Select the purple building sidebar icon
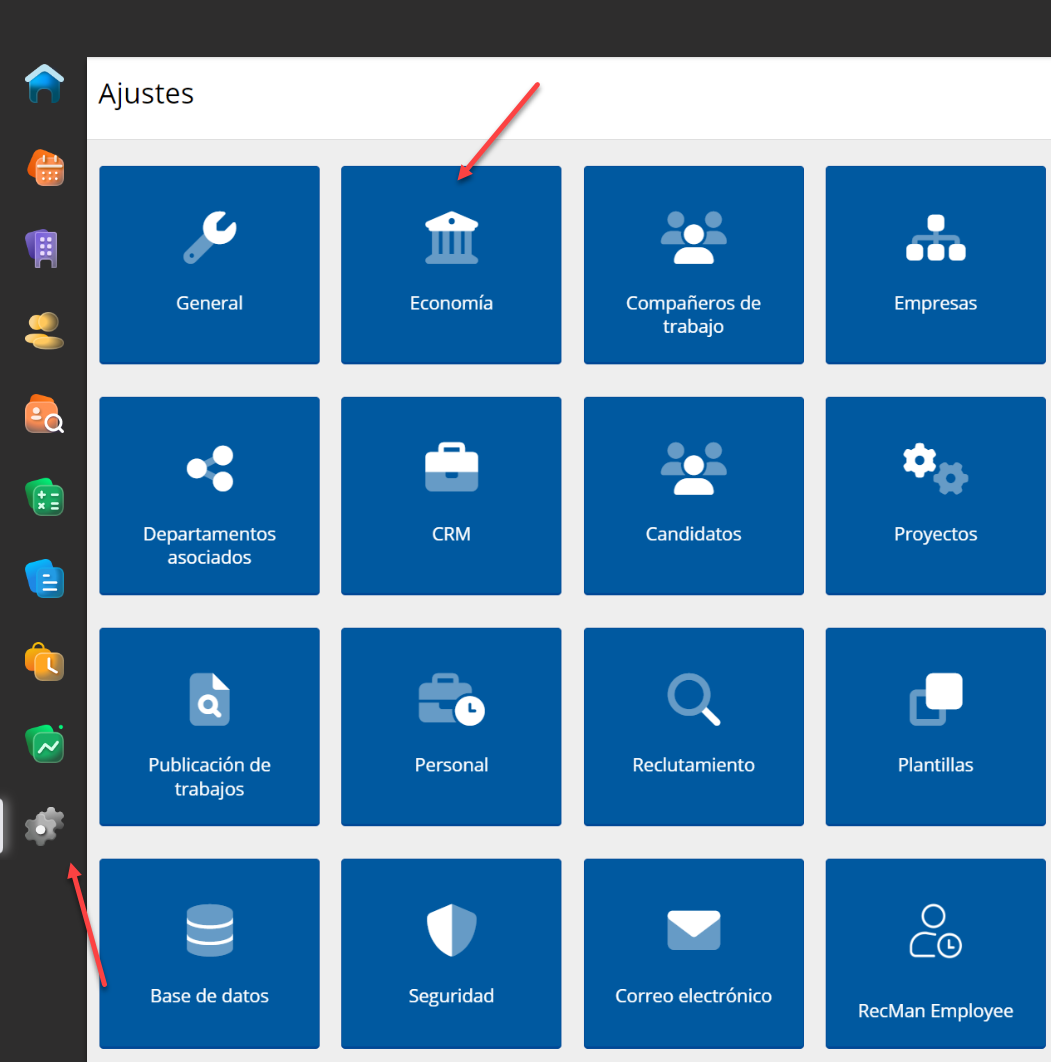1051x1062 pixels. point(44,249)
